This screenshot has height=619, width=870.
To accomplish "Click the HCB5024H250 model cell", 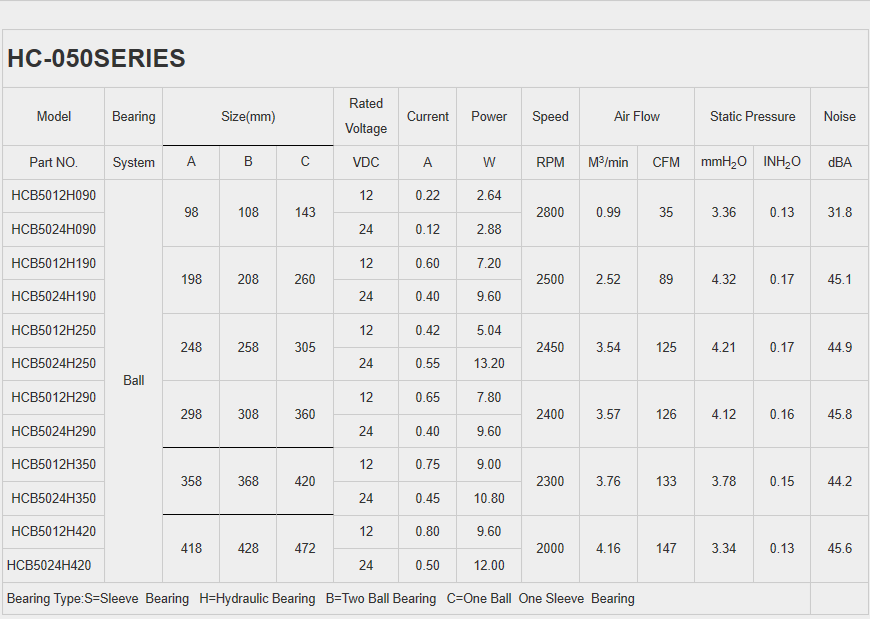I will [x=54, y=363].
